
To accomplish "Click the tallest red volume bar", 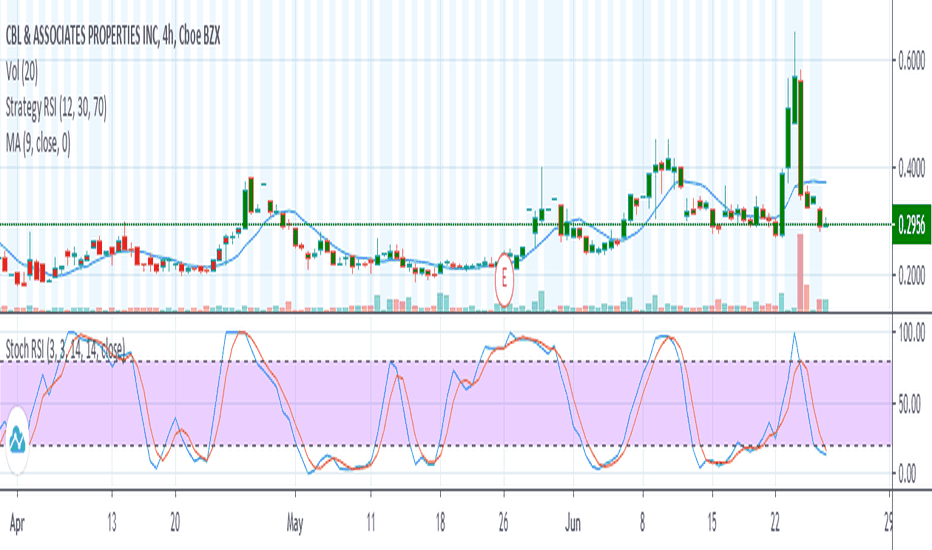I will click(800, 272).
